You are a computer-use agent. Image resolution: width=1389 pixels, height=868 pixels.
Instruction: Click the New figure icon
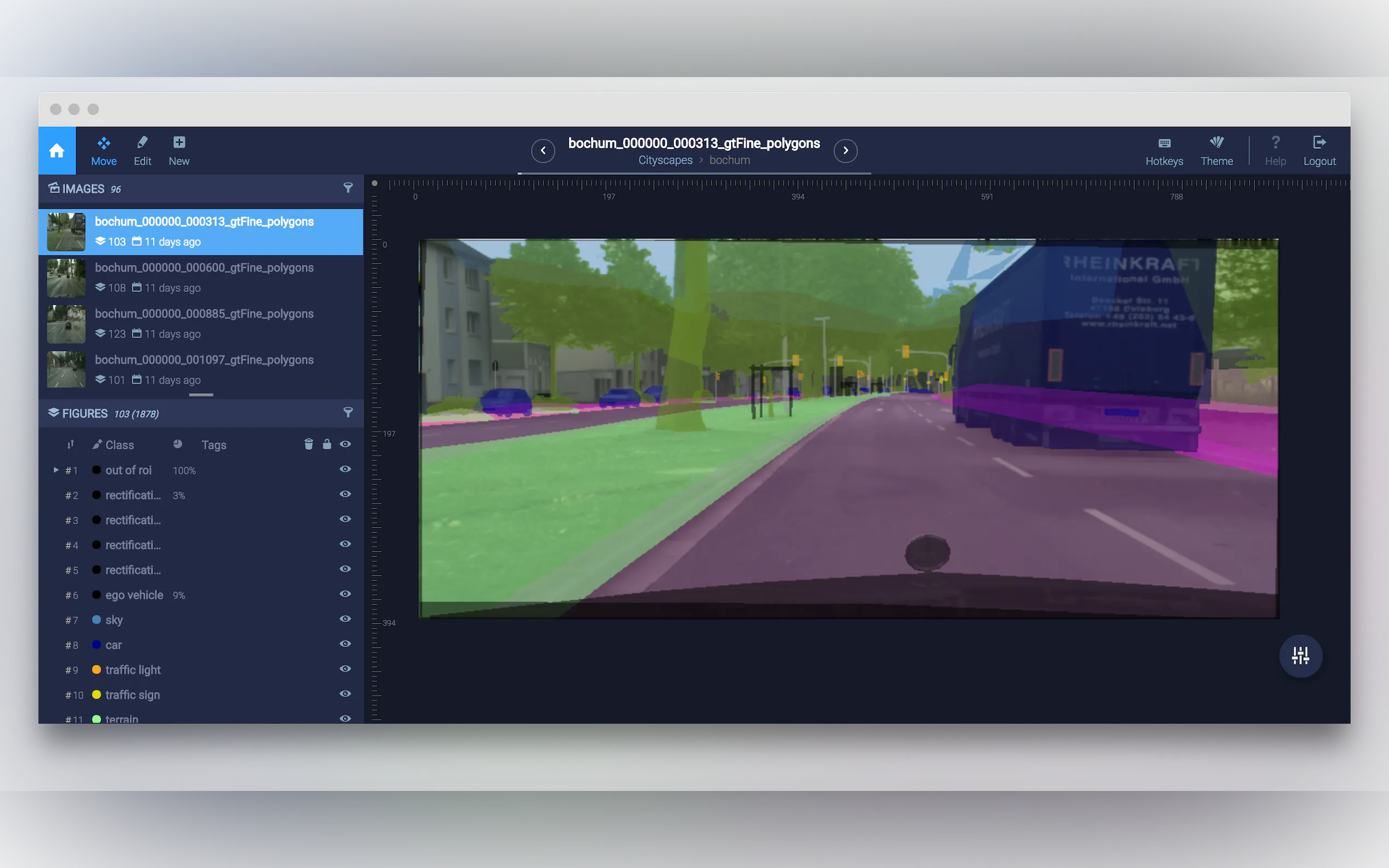point(179,150)
